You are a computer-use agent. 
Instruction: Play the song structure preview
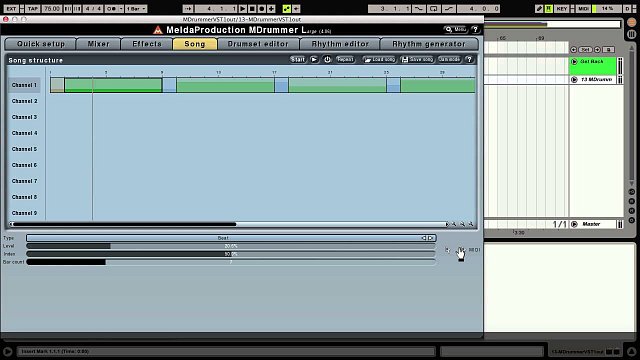(314, 60)
